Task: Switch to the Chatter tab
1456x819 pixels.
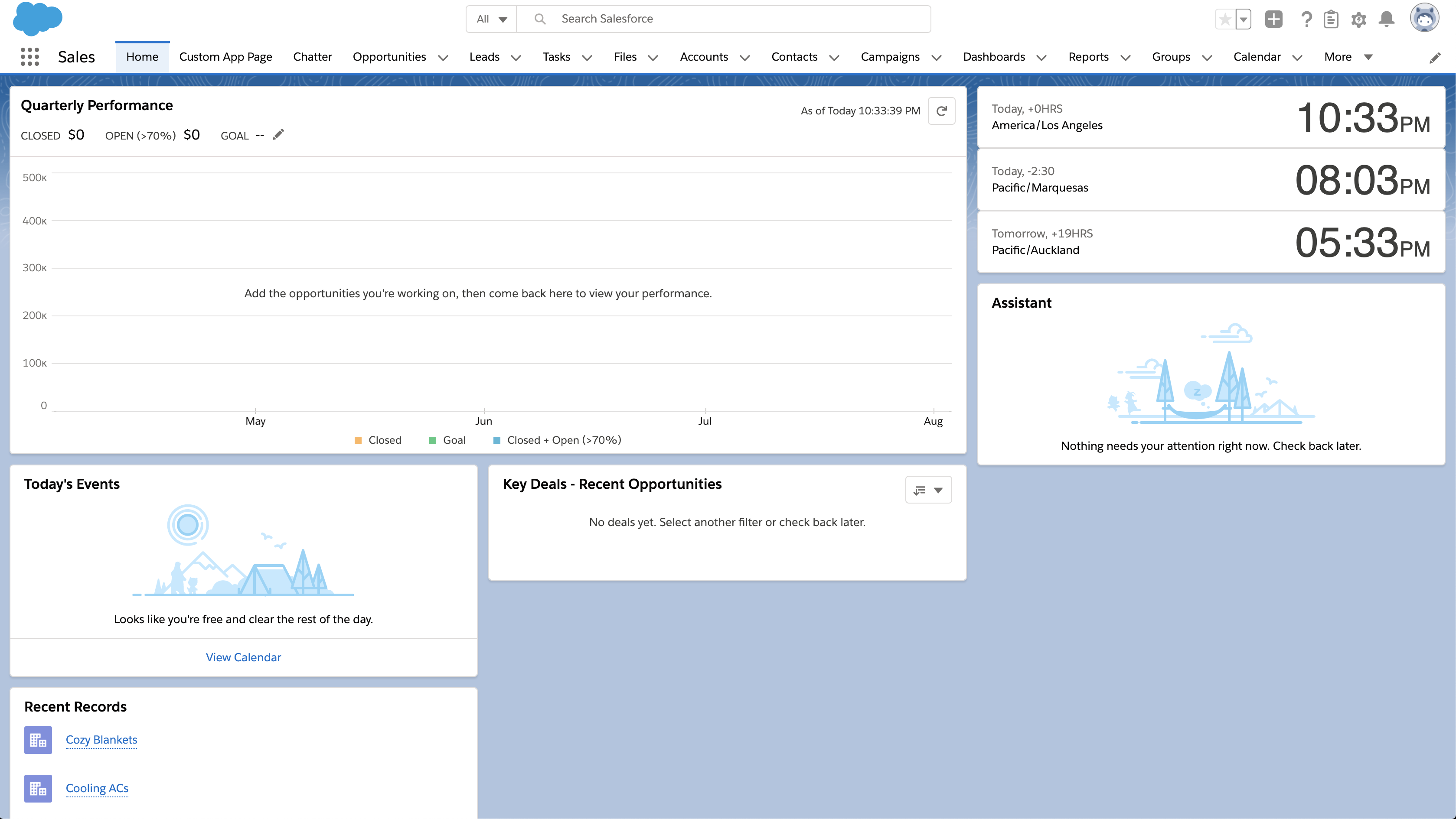Action: point(312,56)
